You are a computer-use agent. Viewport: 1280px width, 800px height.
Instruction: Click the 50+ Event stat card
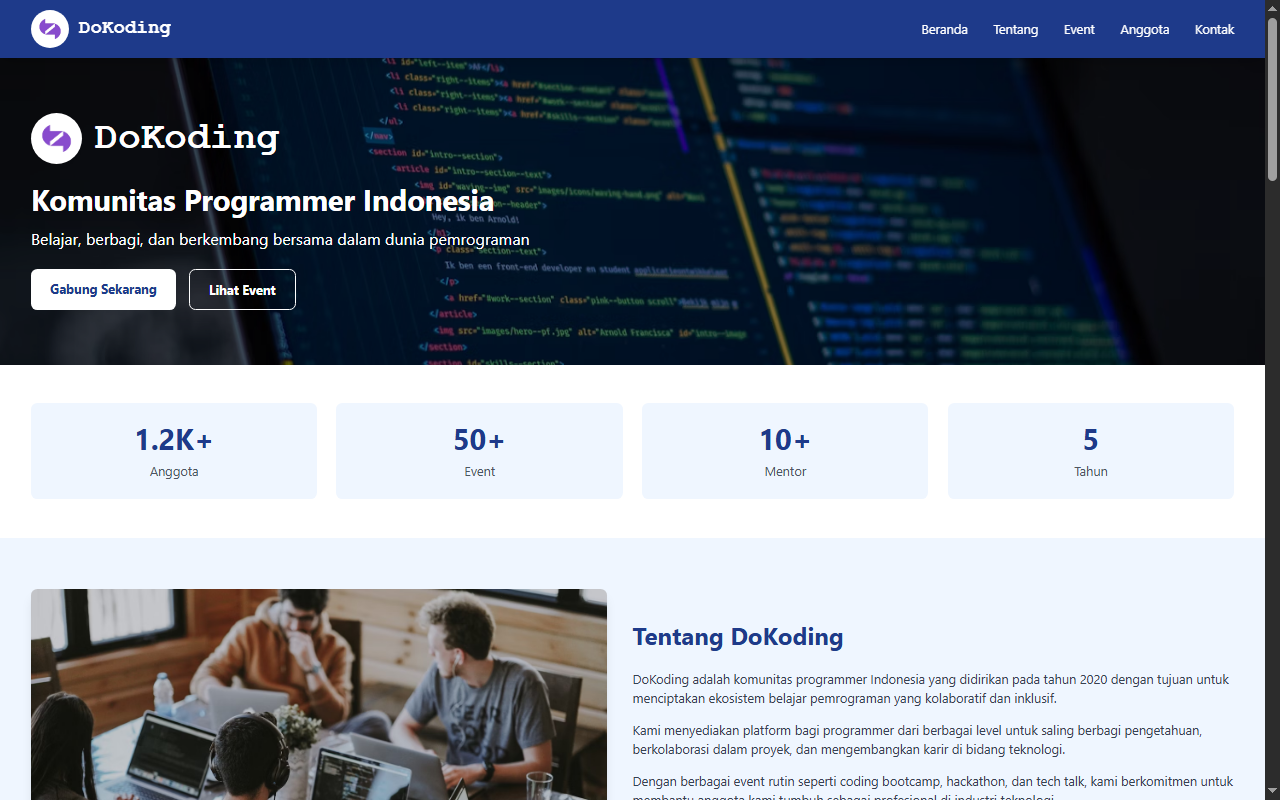[x=479, y=450]
